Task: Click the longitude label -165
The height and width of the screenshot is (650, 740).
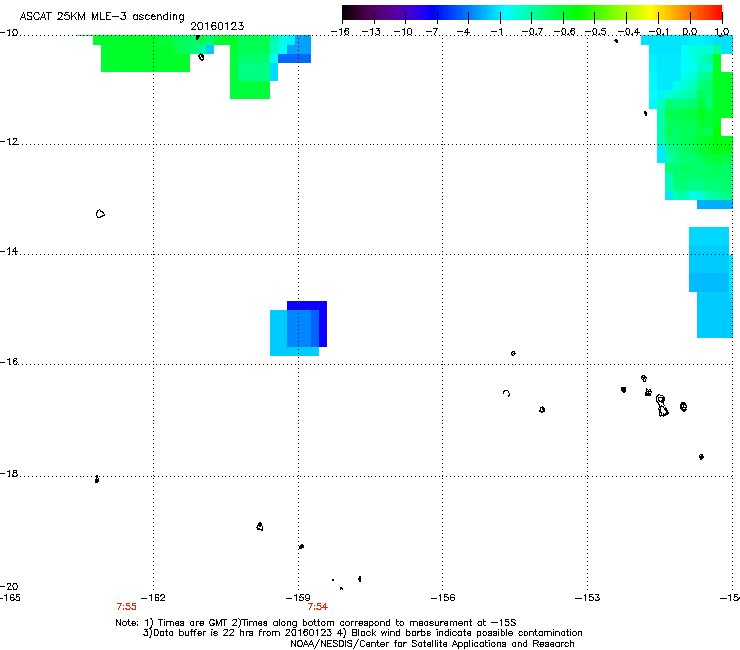Action: (x=10, y=598)
